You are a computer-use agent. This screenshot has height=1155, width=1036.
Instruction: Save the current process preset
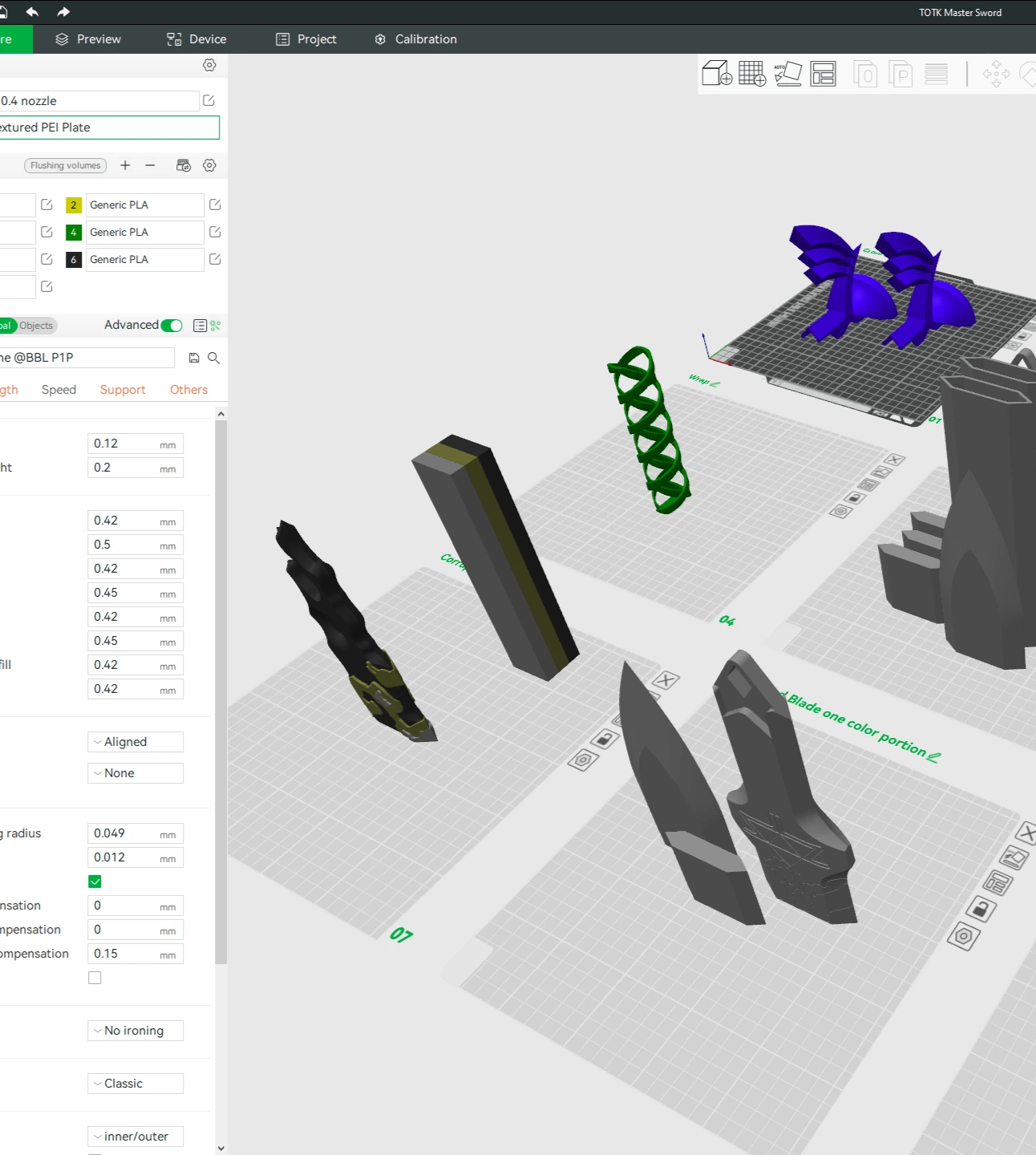194,358
